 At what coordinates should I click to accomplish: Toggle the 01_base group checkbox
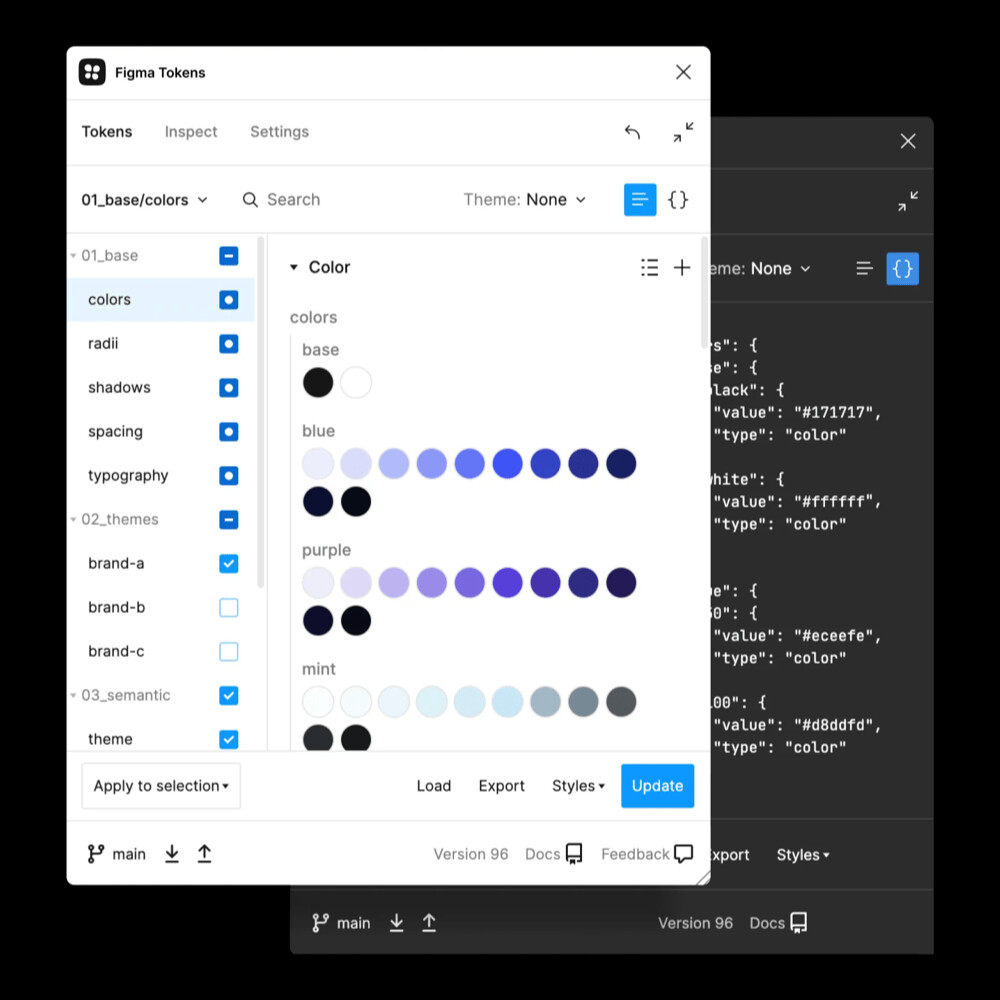click(228, 256)
